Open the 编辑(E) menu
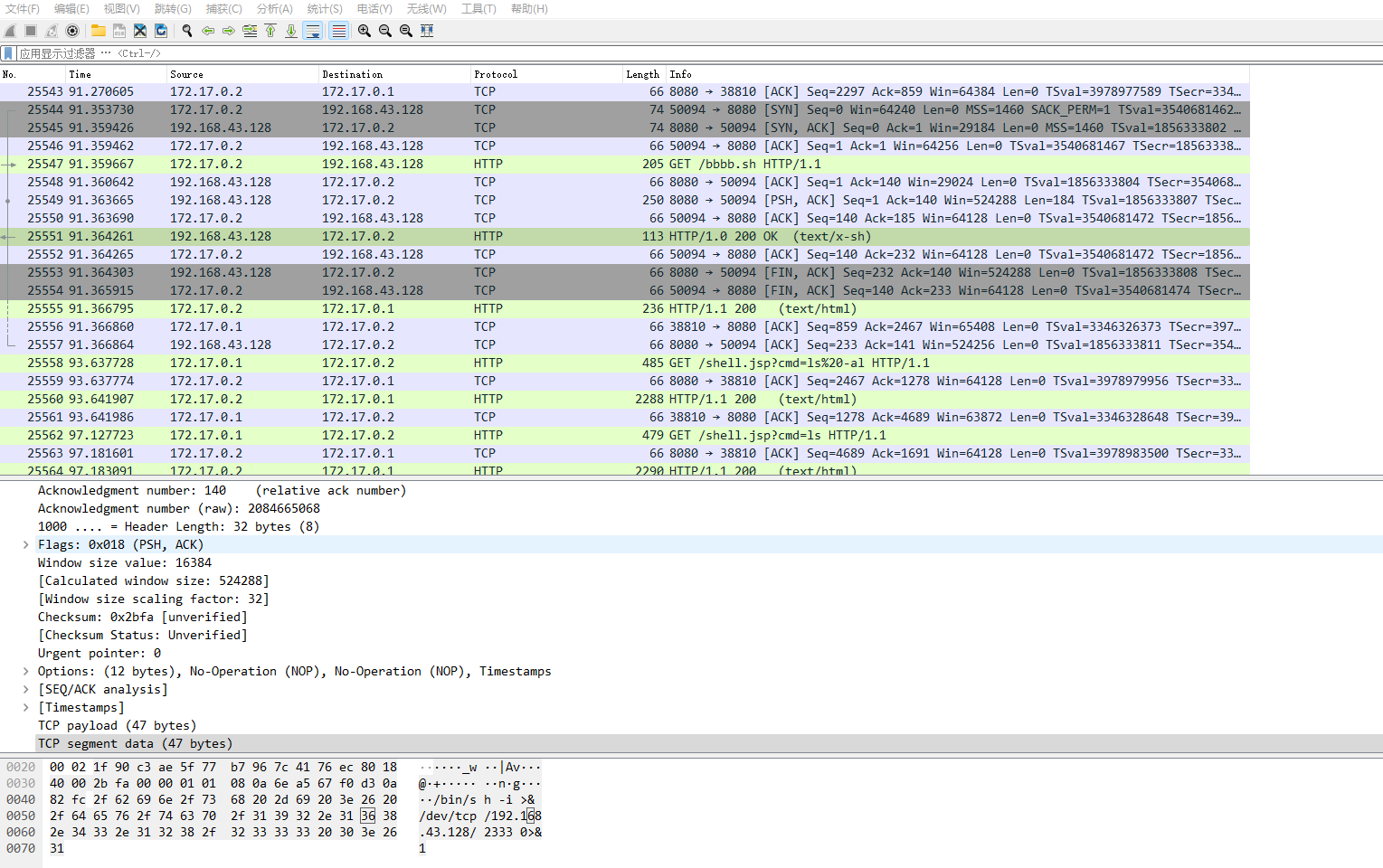The height and width of the screenshot is (868, 1383). [71, 8]
